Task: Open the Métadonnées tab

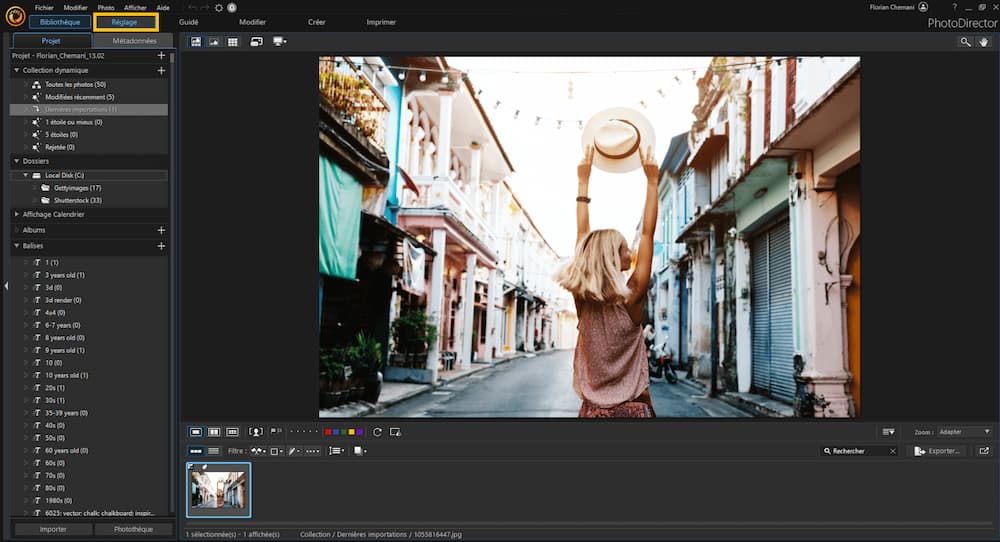Action: point(134,40)
